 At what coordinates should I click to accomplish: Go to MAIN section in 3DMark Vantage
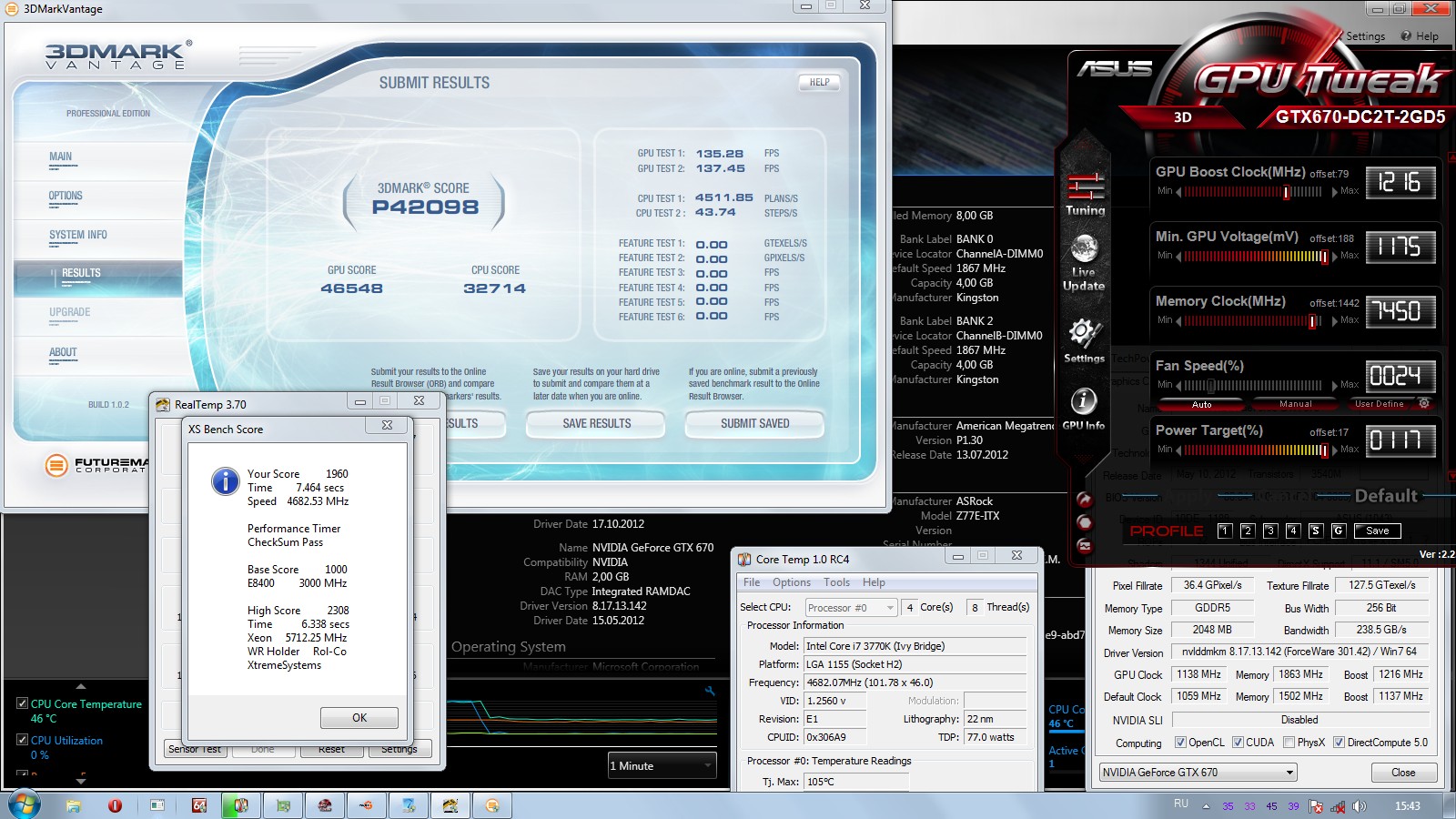click(61, 157)
